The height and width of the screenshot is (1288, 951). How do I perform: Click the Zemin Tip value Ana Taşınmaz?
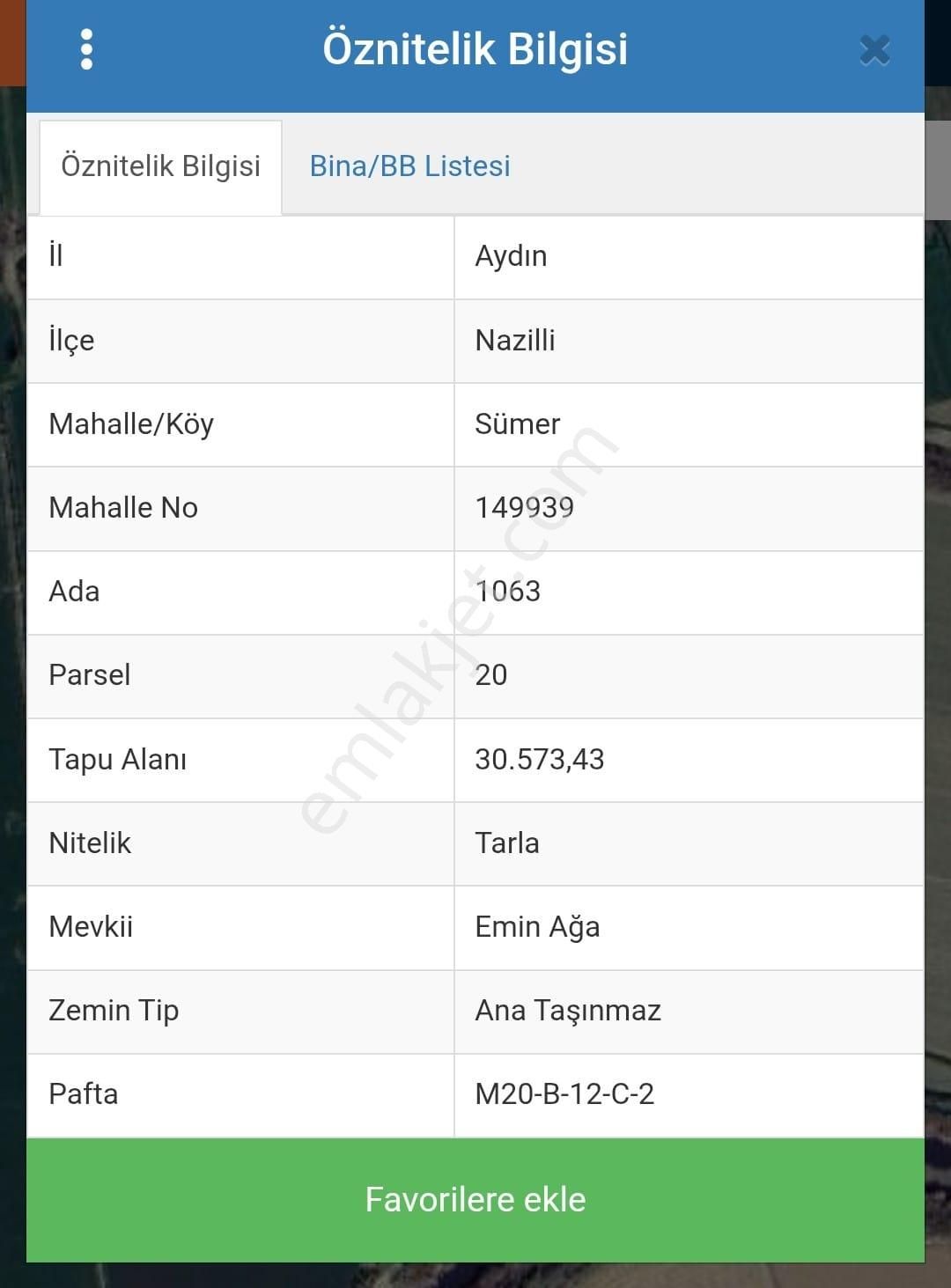[568, 1010]
